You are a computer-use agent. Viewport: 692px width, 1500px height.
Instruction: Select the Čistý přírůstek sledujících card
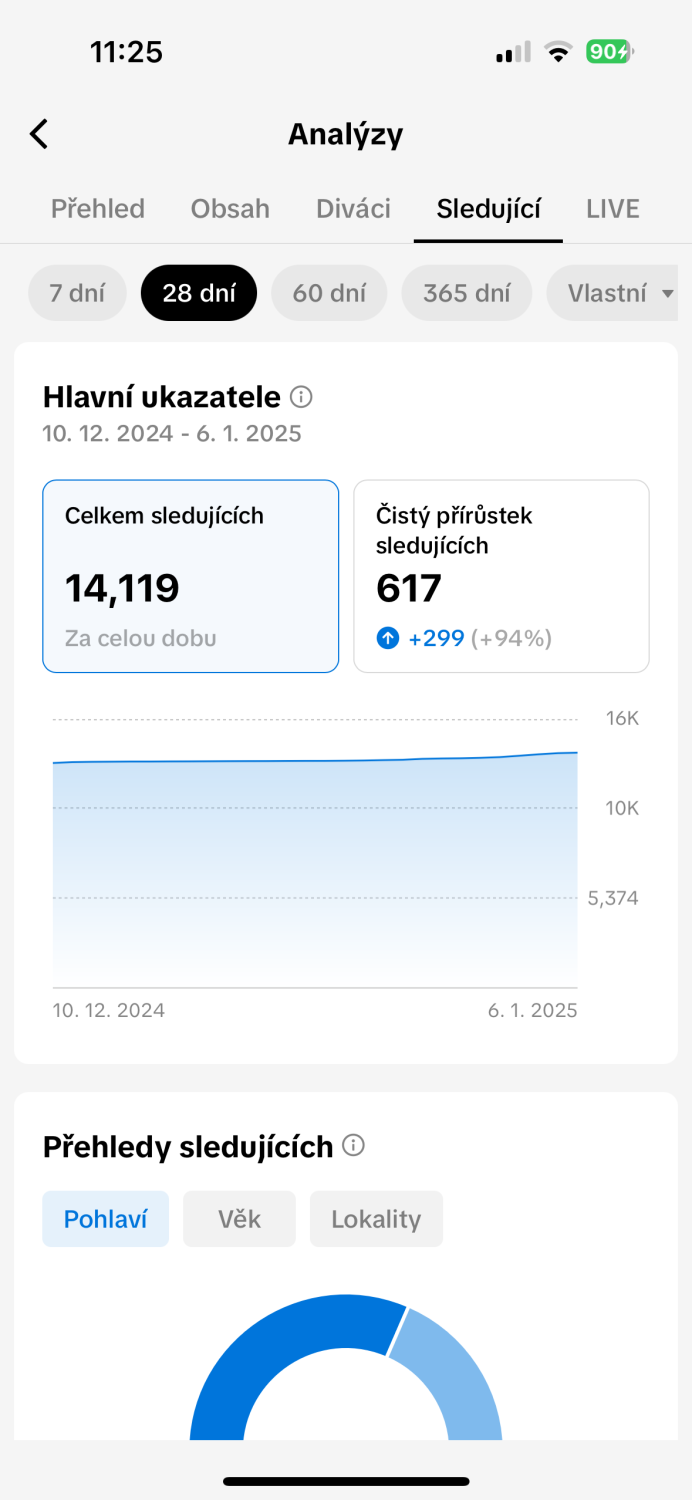pos(501,576)
